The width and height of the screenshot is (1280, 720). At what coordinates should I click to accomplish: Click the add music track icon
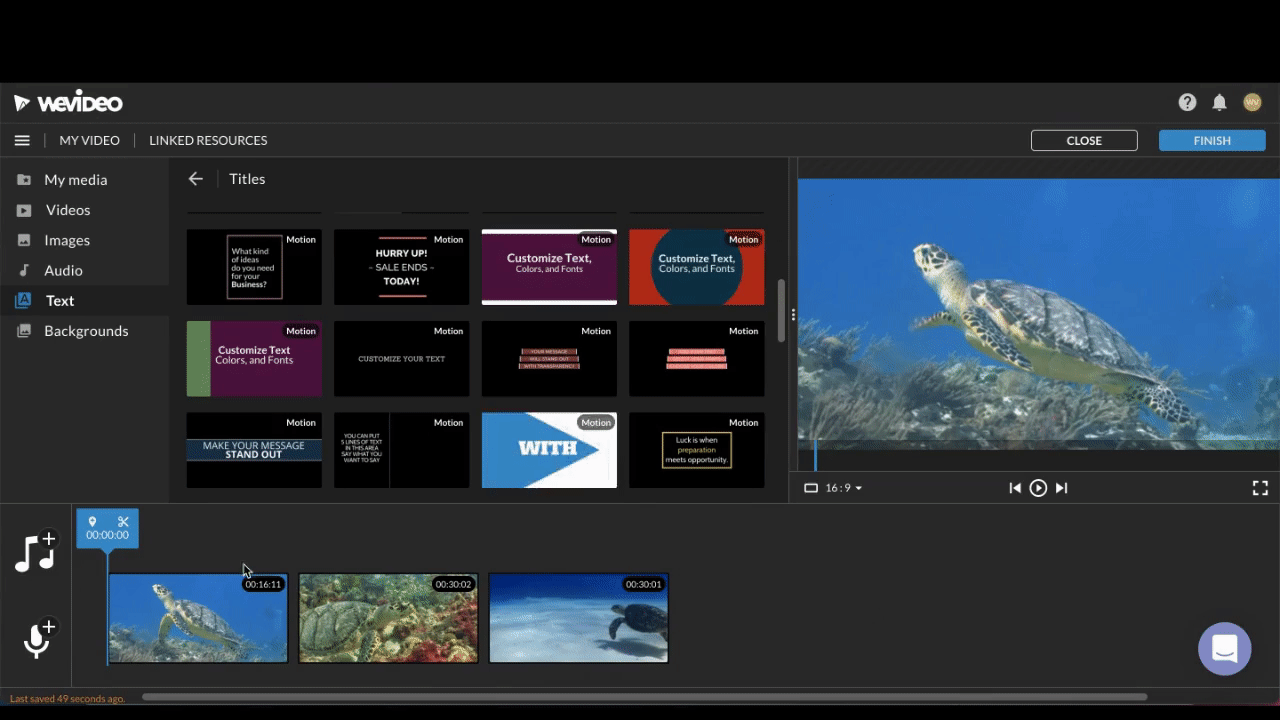coord(36,552)
